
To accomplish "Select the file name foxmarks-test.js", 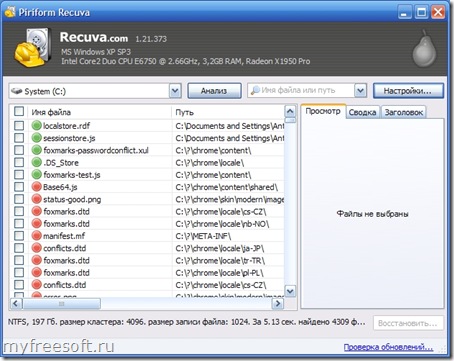I will [x=72, y=175].
